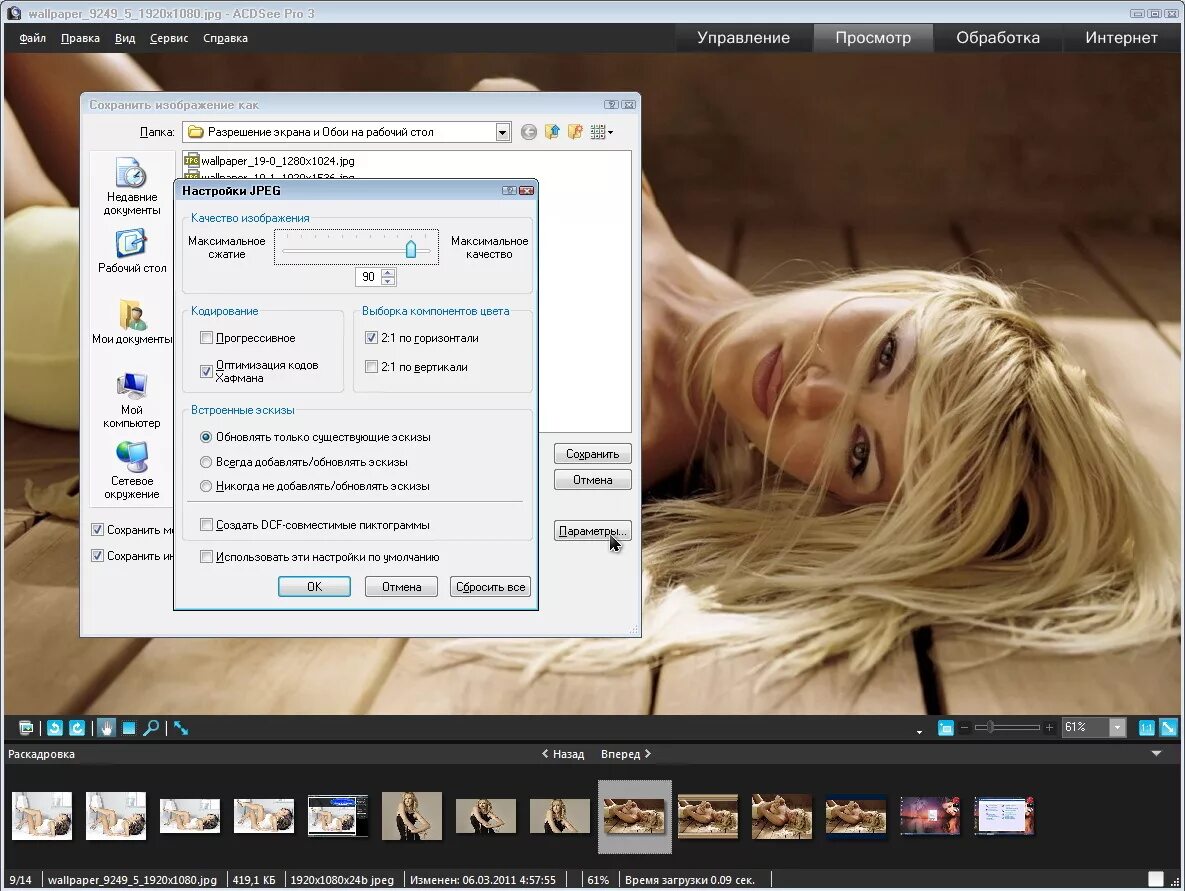This screenshot has height=891, width=1185.
Task: Create a new folder in the Save dialog
Action: point(575,132)
